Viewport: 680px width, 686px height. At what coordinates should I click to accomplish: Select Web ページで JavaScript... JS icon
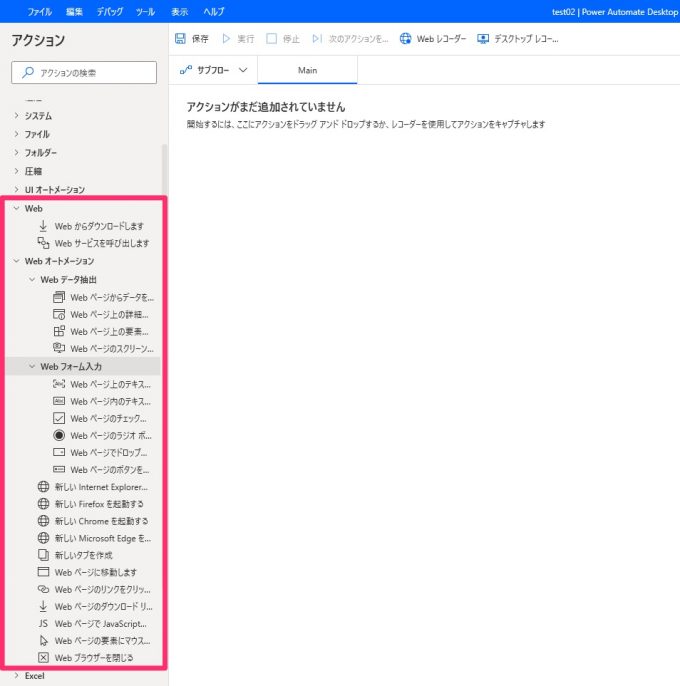click(x=43, y=623)
